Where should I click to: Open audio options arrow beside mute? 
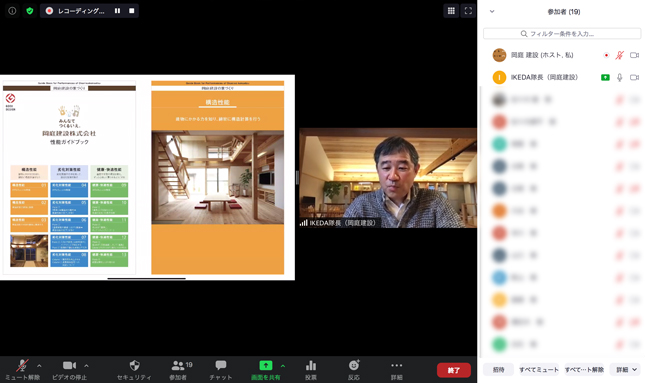tap(39, 365)
